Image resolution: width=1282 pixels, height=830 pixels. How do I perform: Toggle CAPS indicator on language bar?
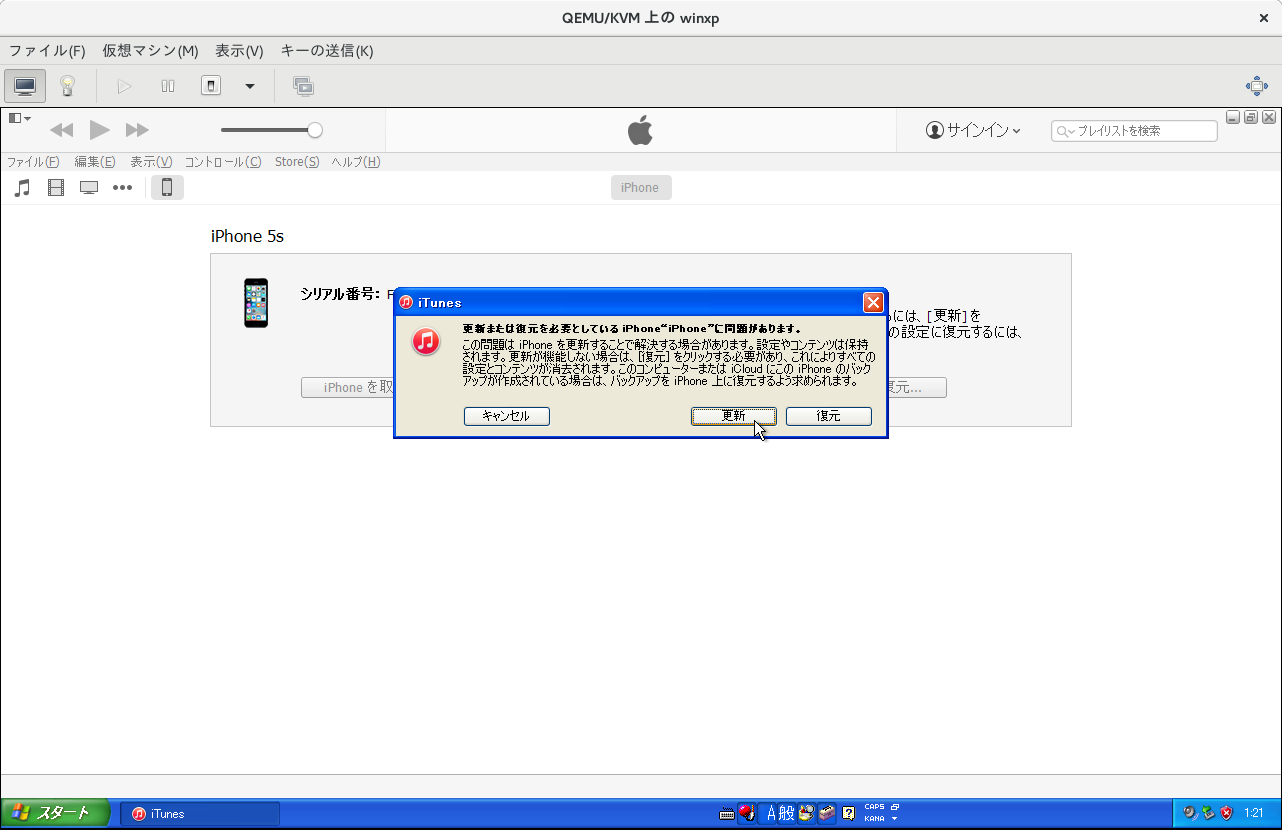874,807
